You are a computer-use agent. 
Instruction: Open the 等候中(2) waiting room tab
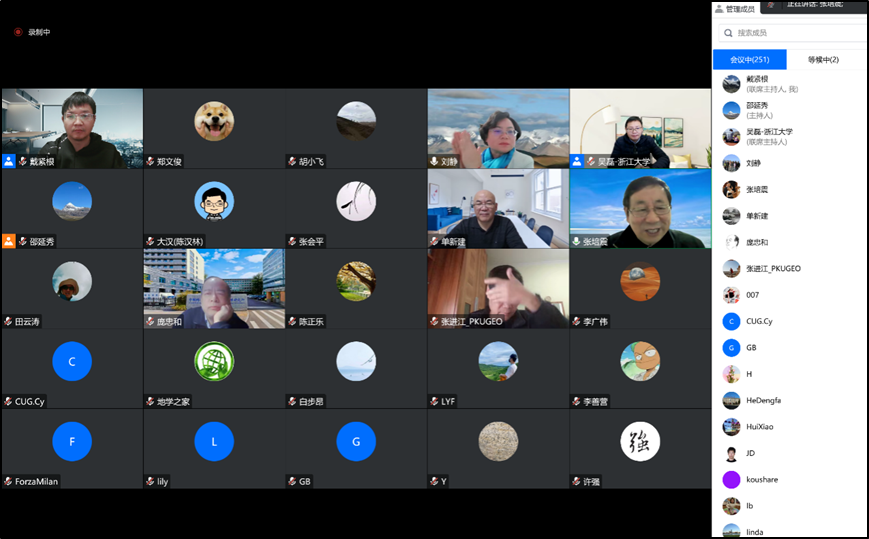click(x=823, y=60)
